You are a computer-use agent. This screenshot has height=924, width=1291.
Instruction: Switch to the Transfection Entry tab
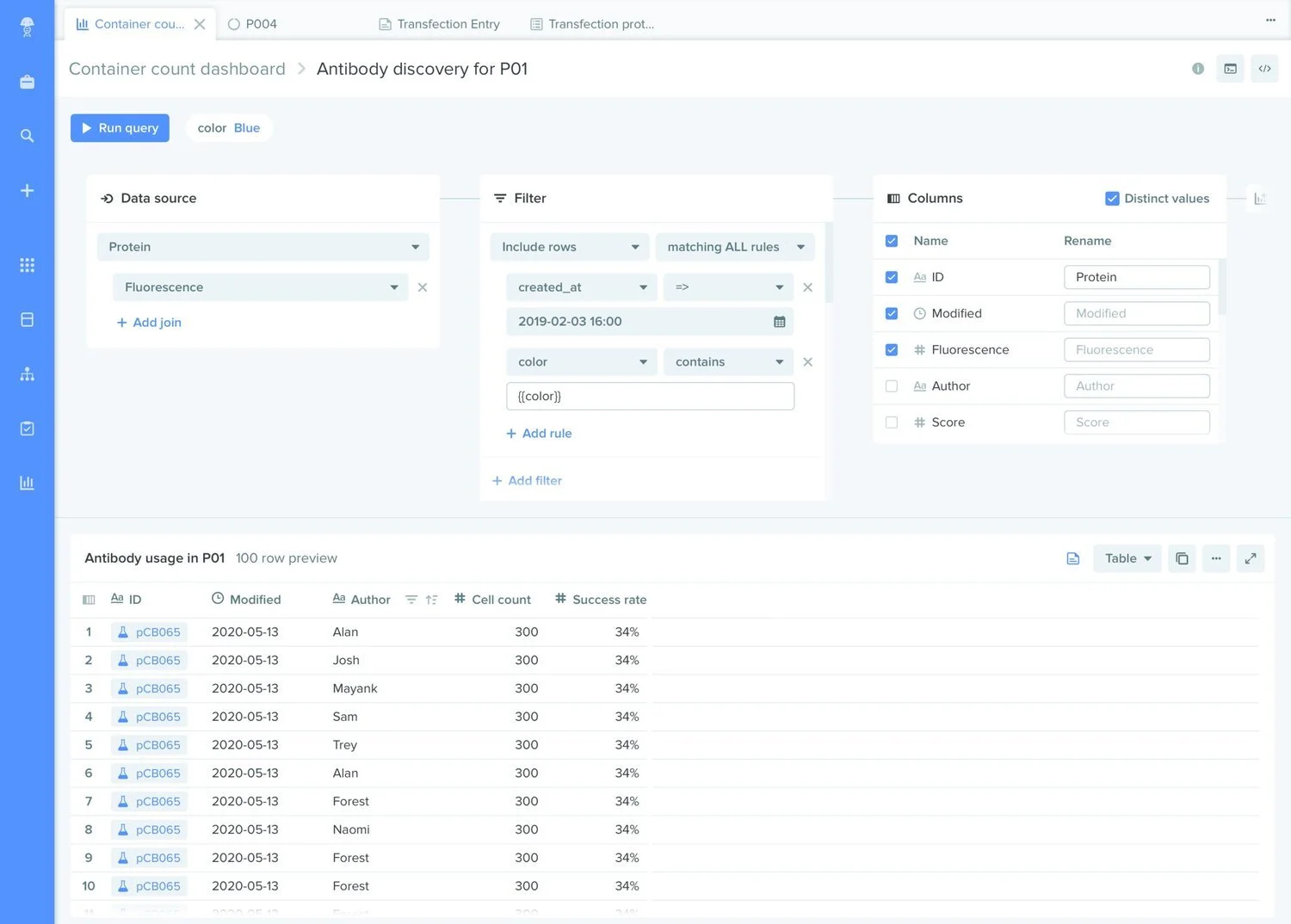[440, 24]
